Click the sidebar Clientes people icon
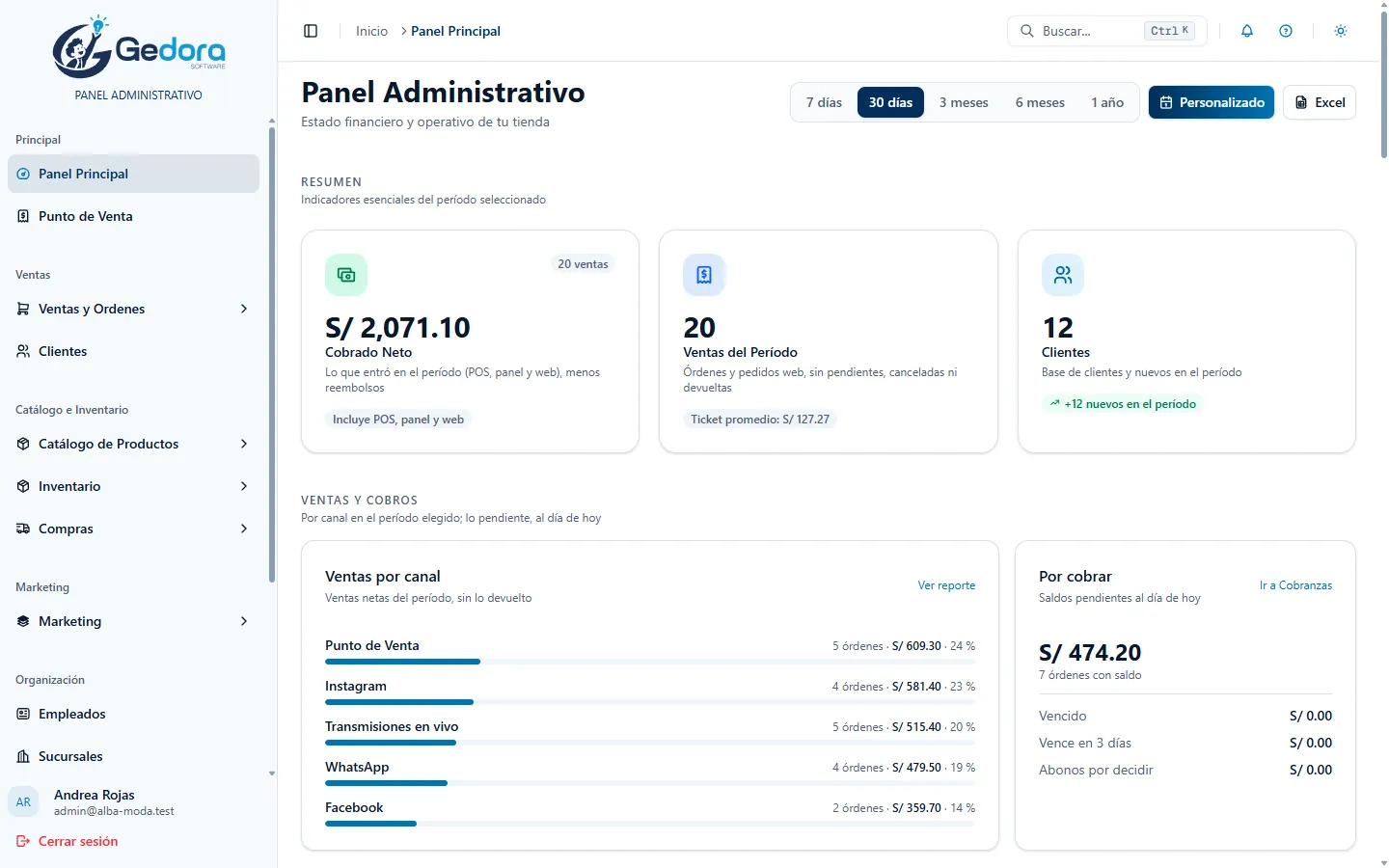Image resolution: width=1389 pixels, height=868 pixels. tap(23, 351)
